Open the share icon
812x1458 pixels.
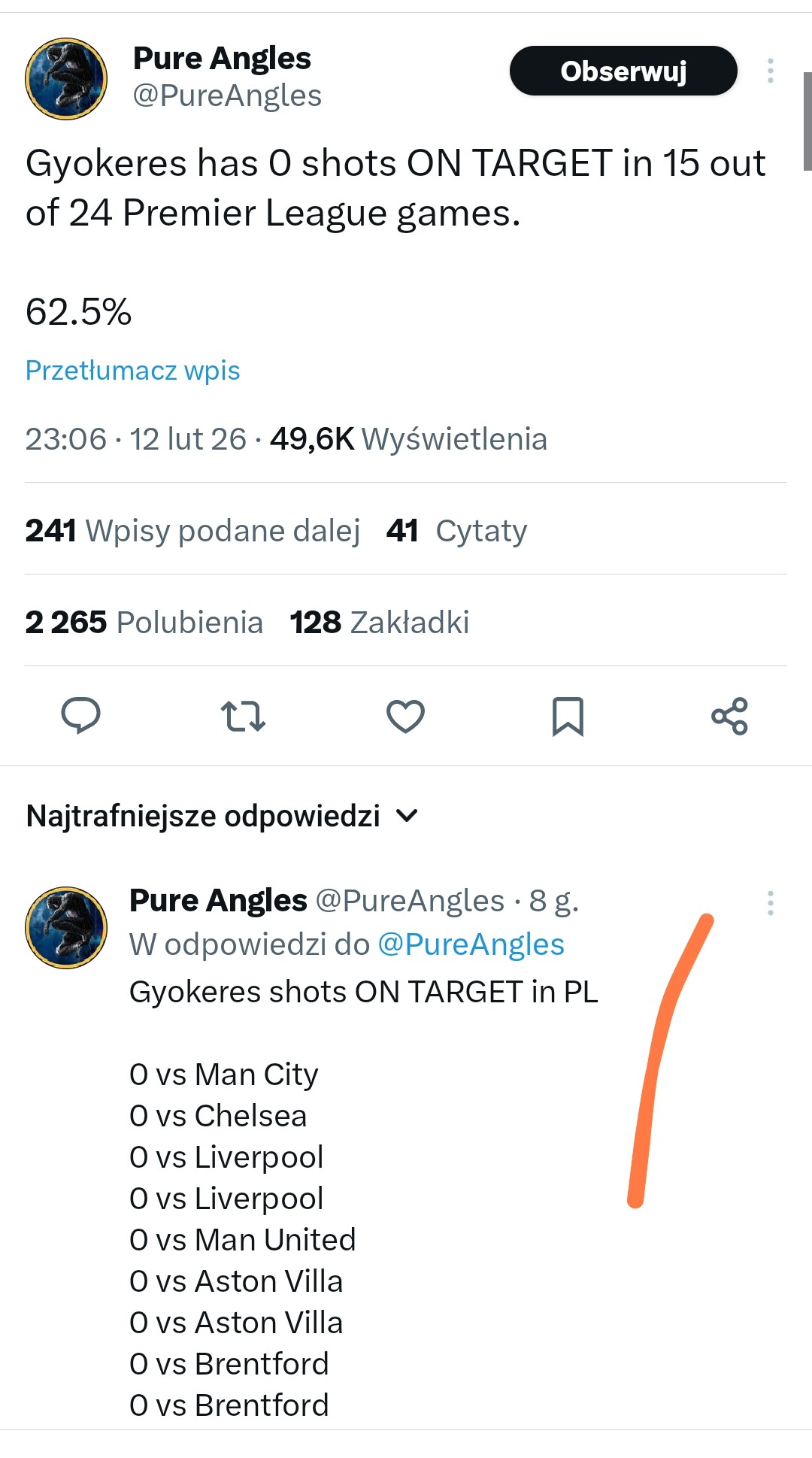point(729,716)
